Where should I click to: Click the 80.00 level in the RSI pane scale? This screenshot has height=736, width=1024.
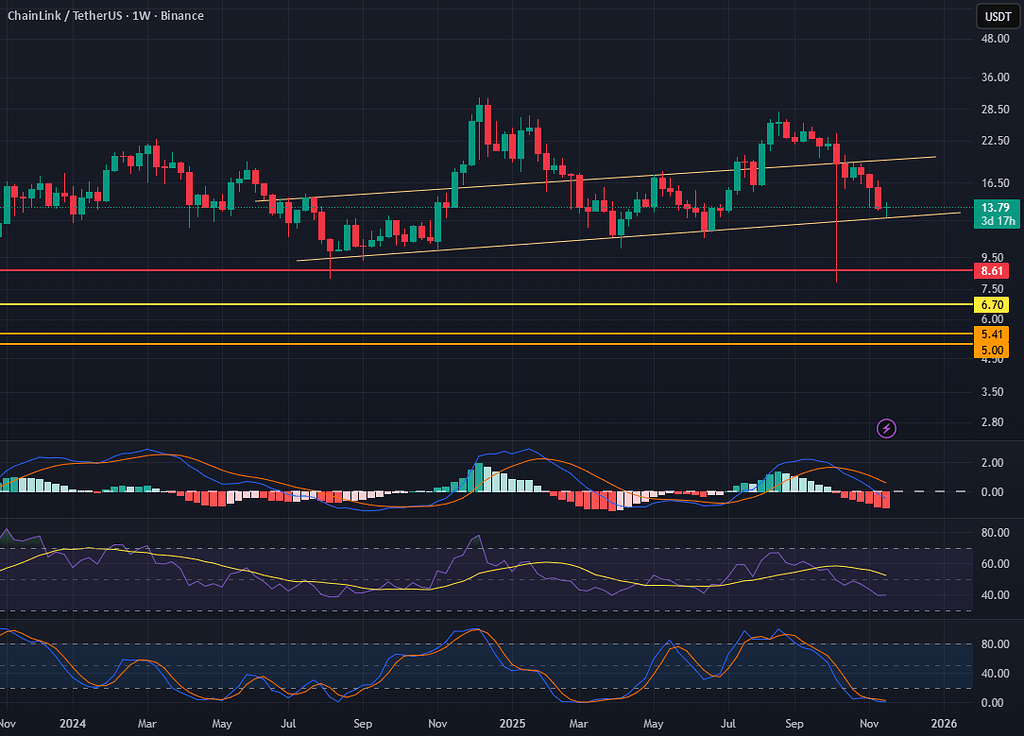(994, 534)
